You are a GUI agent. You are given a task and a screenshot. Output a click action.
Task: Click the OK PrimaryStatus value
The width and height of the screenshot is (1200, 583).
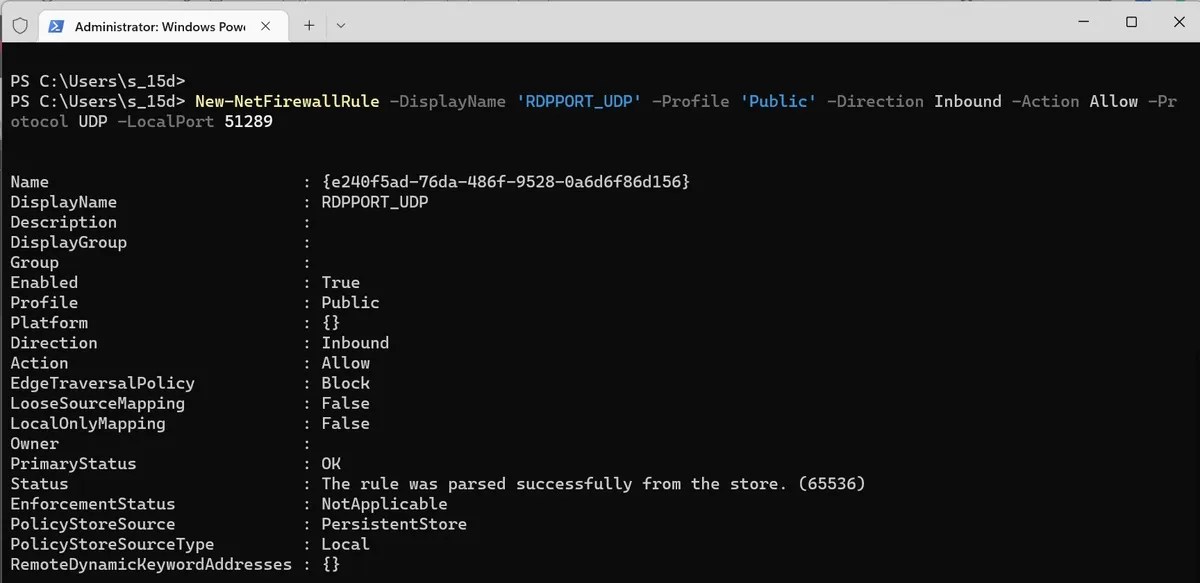click(333, 463)
